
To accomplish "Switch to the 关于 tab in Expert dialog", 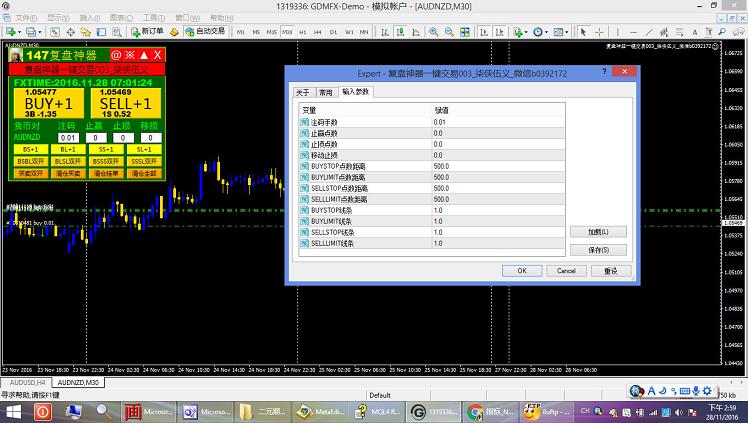I will pyautogui.click(x=303, y=92).
